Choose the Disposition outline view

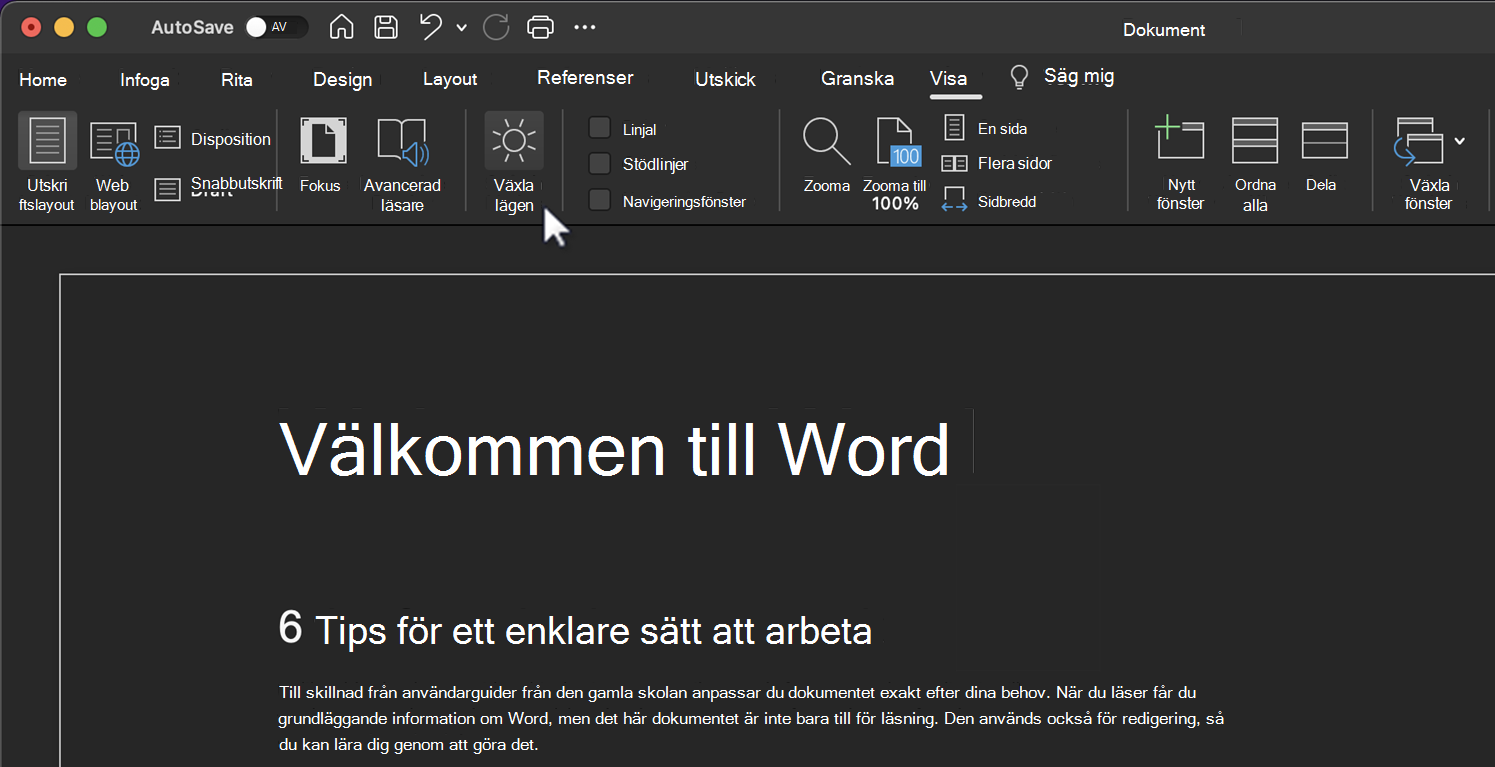213,139
